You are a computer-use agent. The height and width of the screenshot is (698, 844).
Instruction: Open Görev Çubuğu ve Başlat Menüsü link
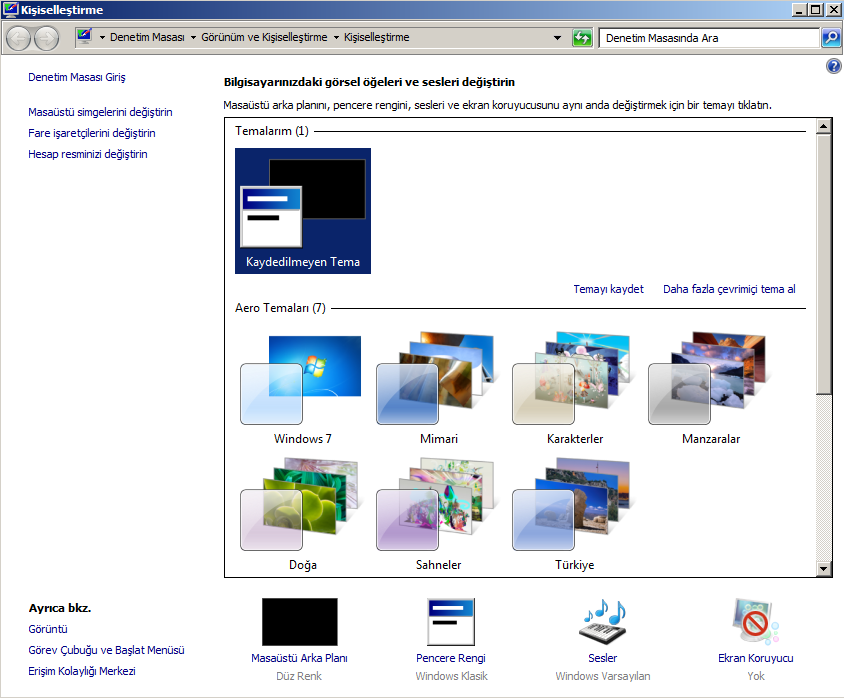pyautogui.click(x=106, y=650)
